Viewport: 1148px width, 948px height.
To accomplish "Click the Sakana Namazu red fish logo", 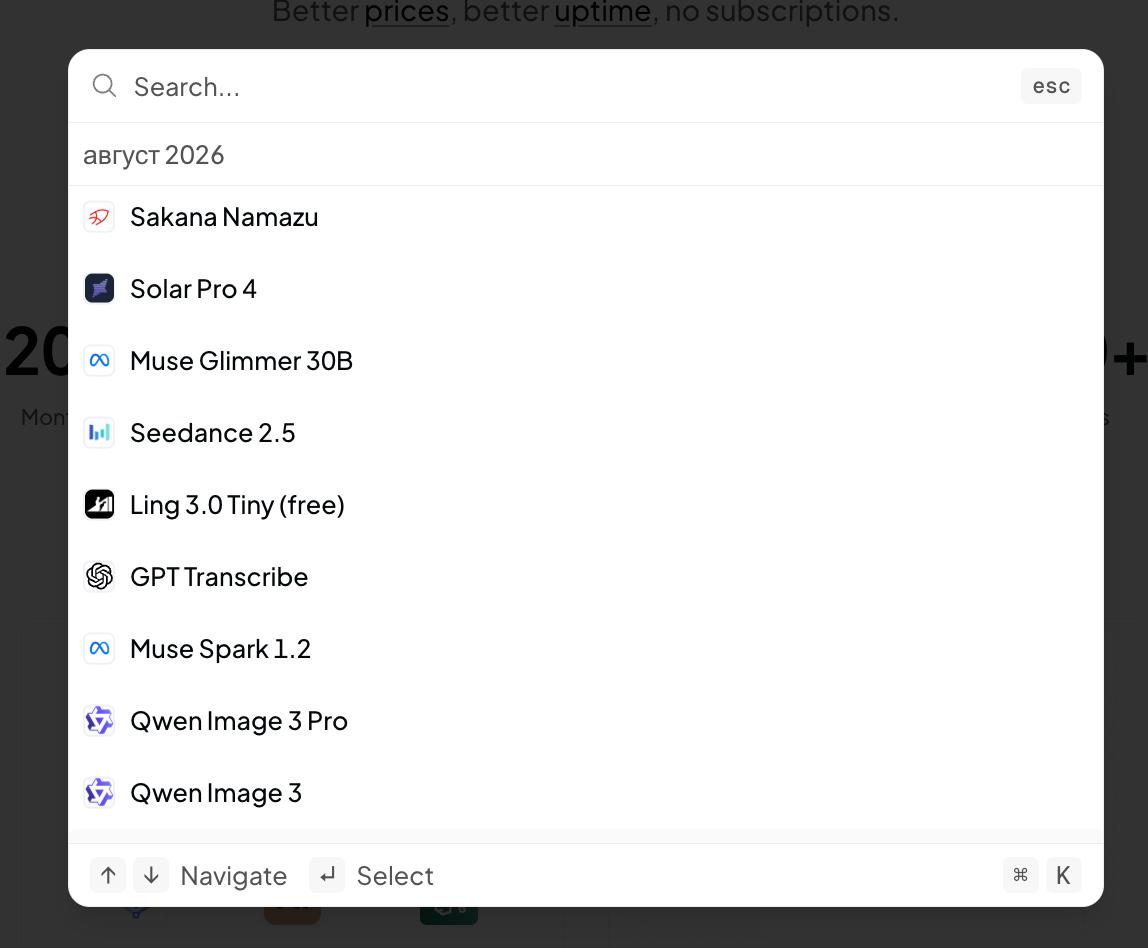I will [99, 217].
